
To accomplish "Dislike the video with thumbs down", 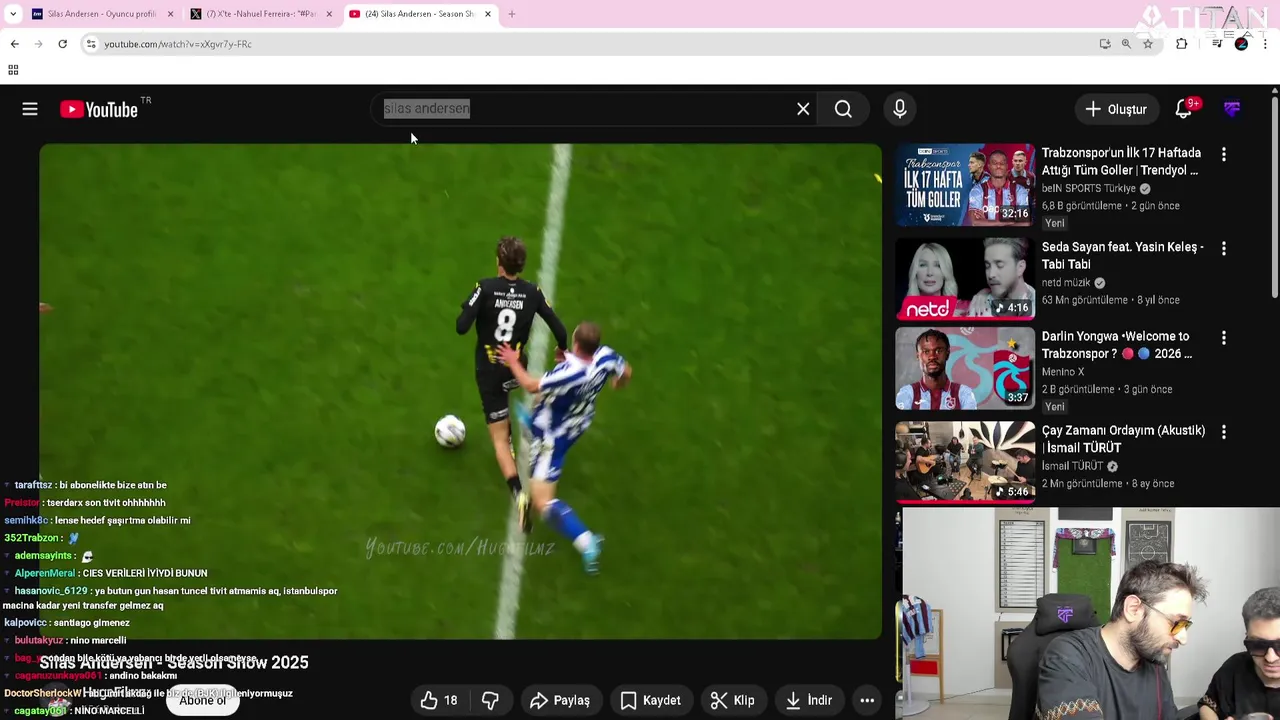I will (x=490, y=701).
